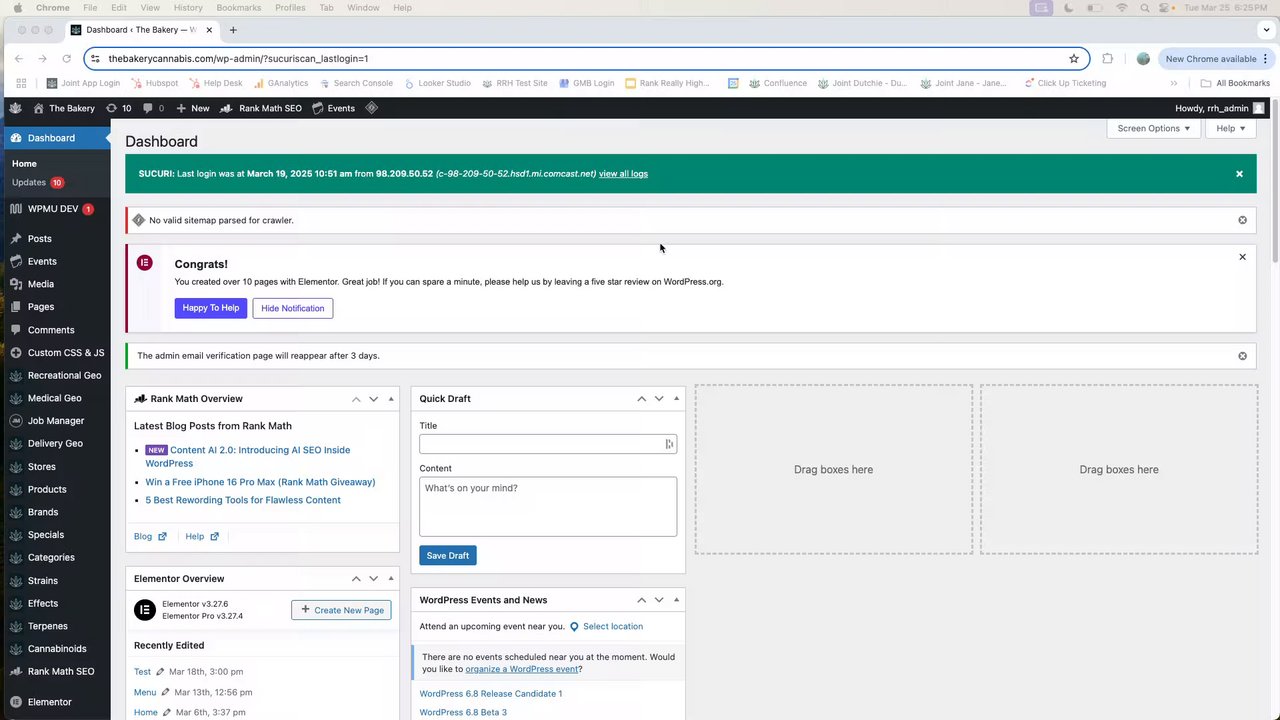Open Rank Math SEO admin bar menu
The height and width of the screenshot is (720, 1280).
261,108
